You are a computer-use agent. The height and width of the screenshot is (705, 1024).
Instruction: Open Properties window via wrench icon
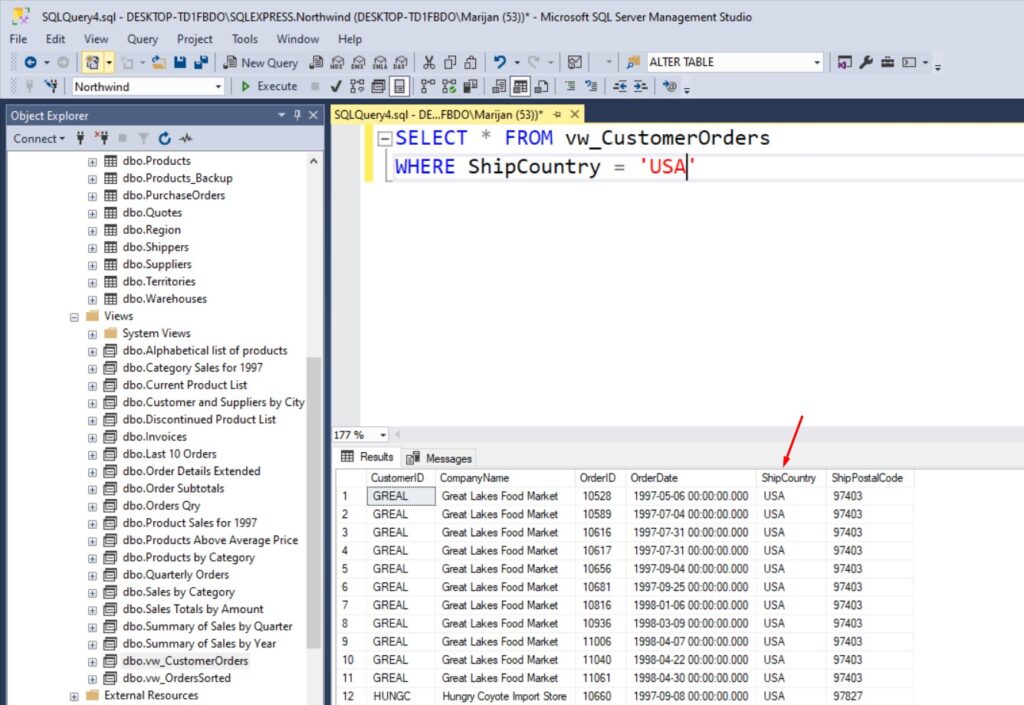(x=866, y=62)
